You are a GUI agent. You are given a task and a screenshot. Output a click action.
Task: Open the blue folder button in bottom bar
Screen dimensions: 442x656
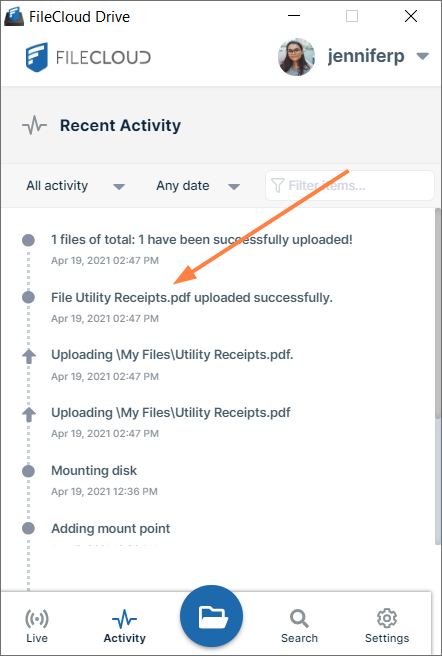coord(211,617)
